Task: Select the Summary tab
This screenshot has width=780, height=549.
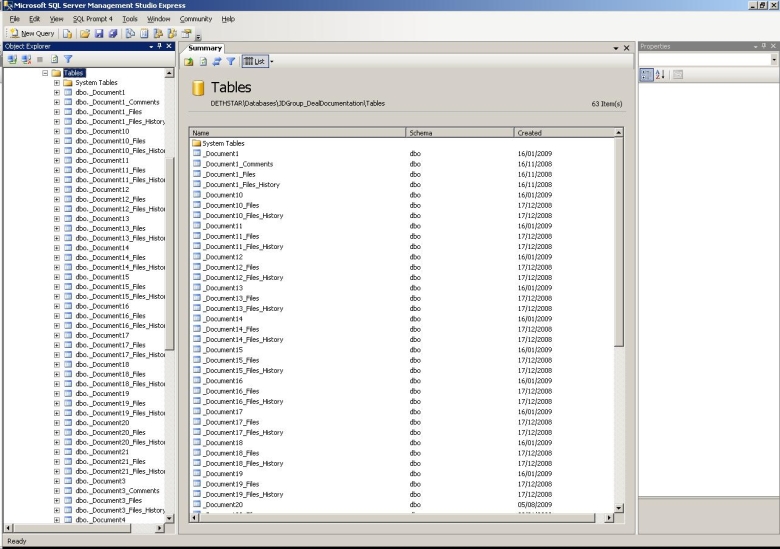Action: tap(205, 48)
